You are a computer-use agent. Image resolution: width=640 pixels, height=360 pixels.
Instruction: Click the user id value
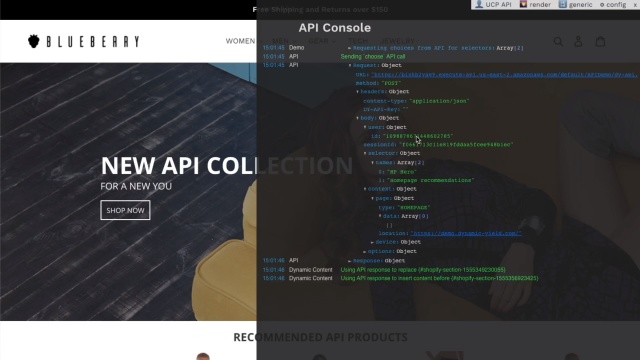pos(418,136)
